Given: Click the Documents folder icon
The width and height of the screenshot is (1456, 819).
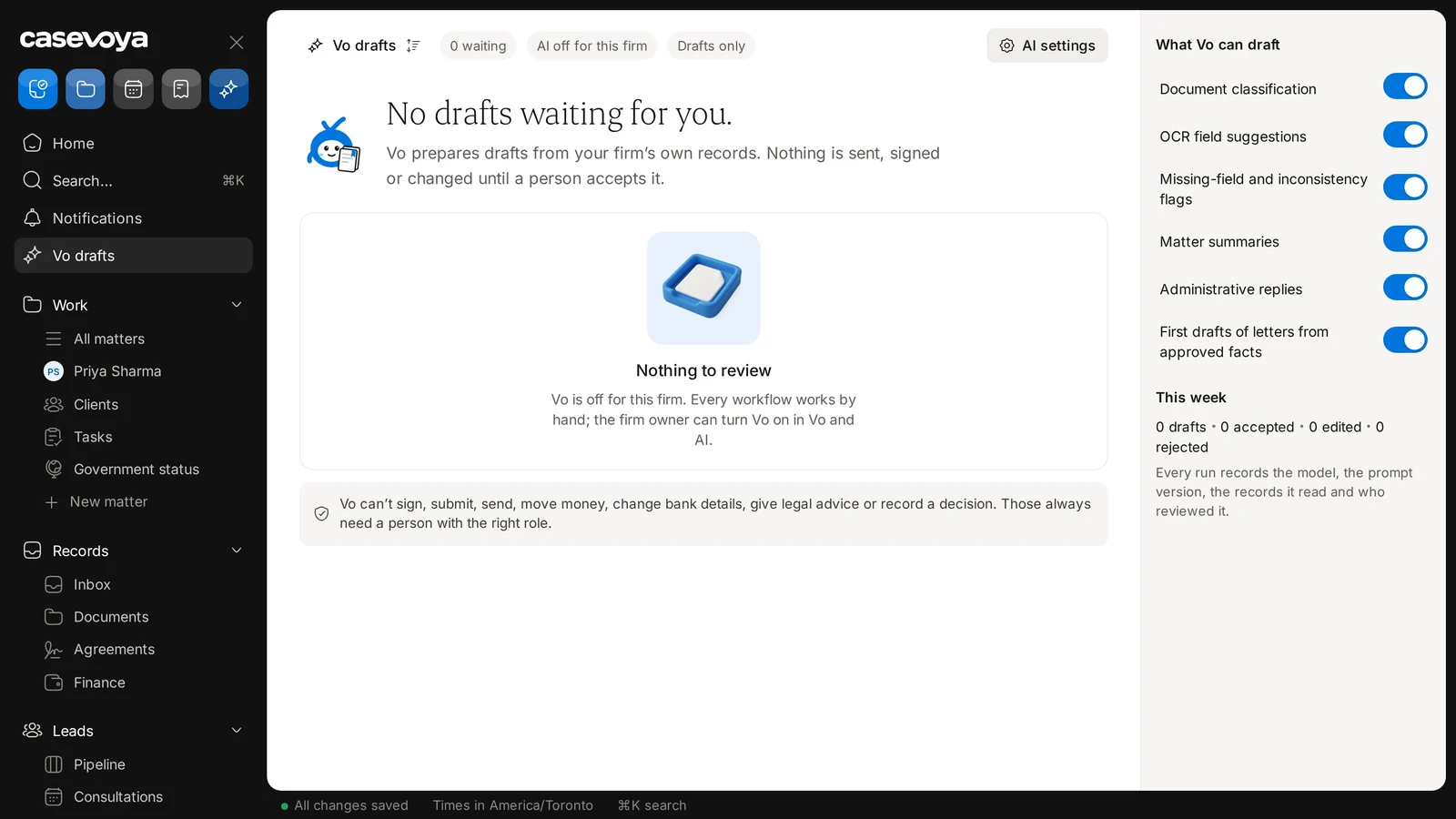Looking at the screenshot, I should pos(54,617).
